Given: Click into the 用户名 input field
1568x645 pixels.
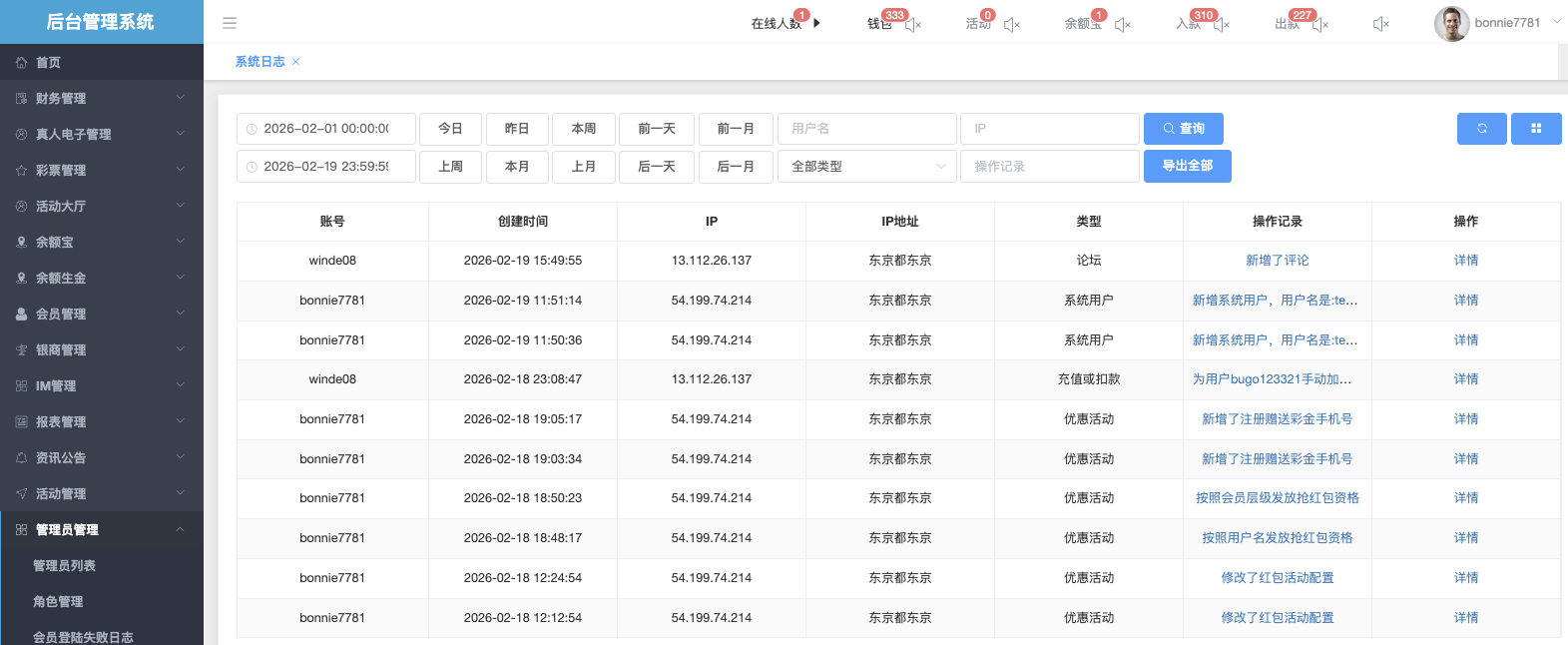Looking at the screenshot, I should (x=866, y=129).
